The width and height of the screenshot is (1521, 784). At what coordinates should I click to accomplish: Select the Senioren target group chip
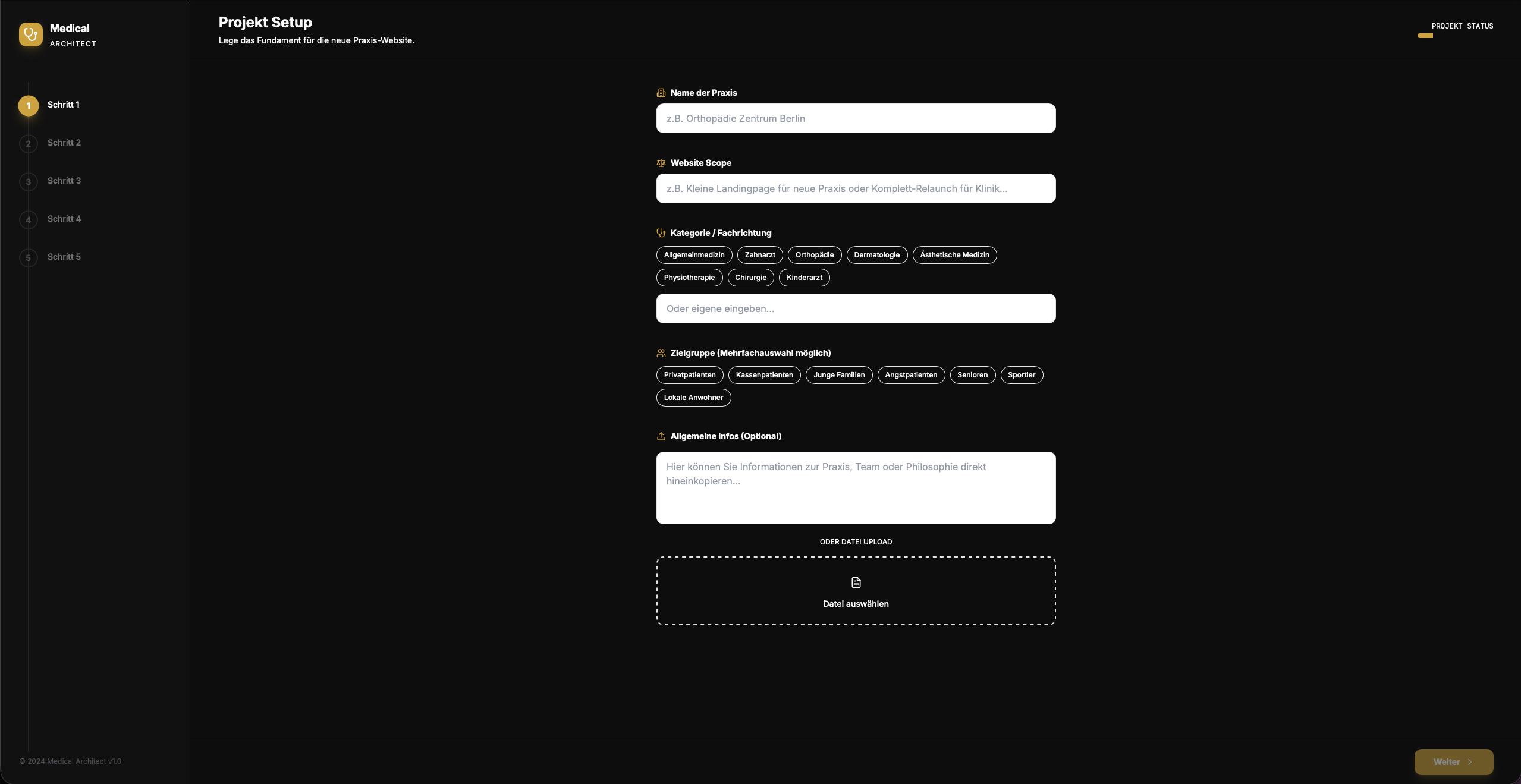click(x=972, y=375)
